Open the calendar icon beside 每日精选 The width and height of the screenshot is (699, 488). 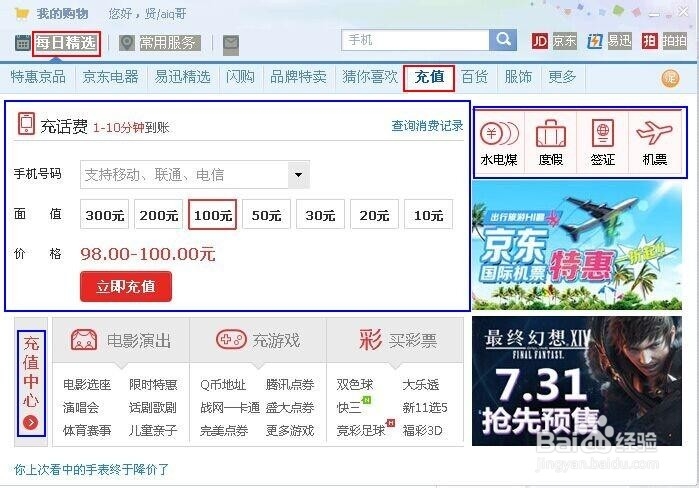point(23,43)
